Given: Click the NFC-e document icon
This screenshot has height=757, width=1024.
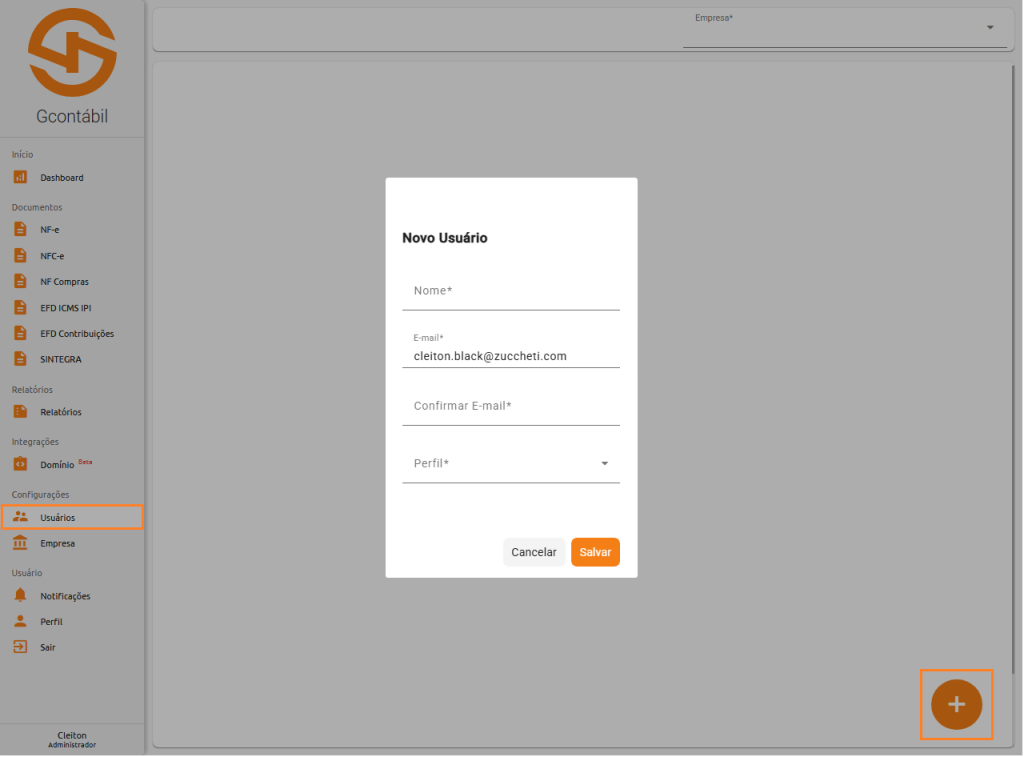Looking at the screenshot, I should (20, 255).
